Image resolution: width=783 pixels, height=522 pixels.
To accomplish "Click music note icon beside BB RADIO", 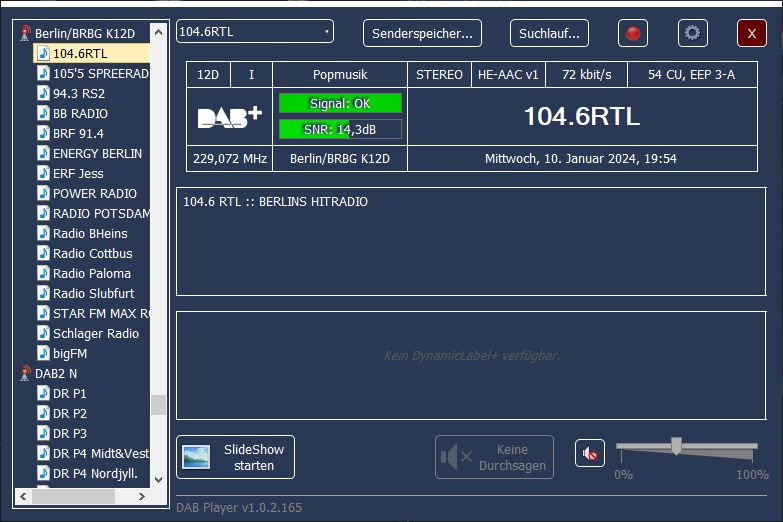I will (x=43, y=113).
